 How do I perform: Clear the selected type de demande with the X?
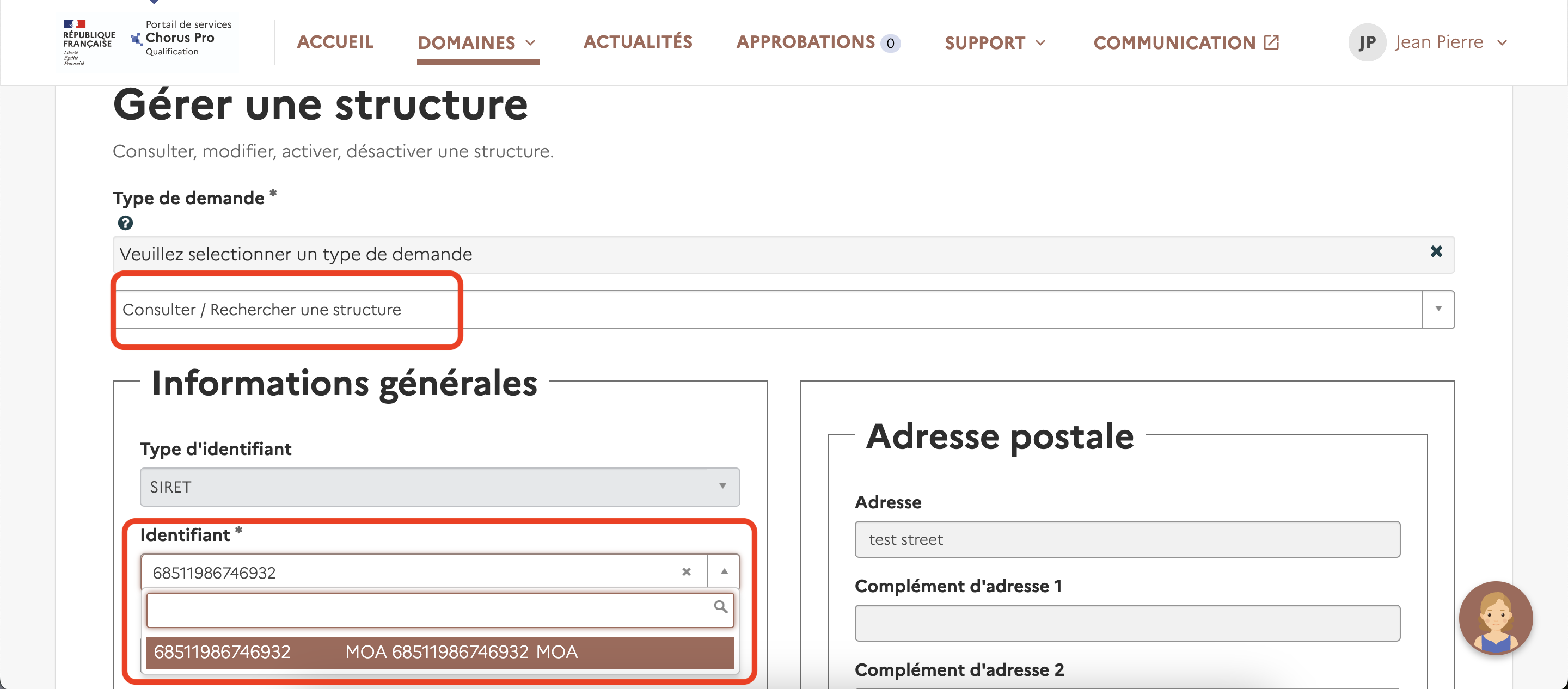1437,251
